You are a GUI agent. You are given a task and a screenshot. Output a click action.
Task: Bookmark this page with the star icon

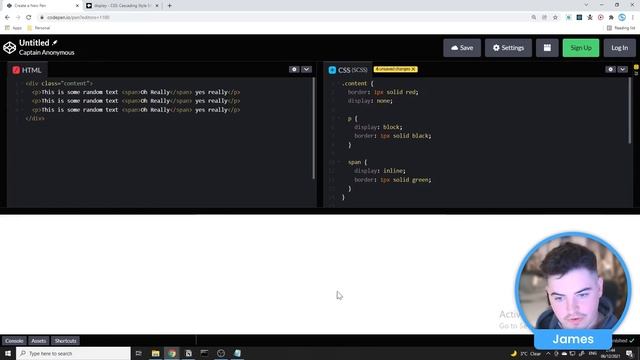555,18
